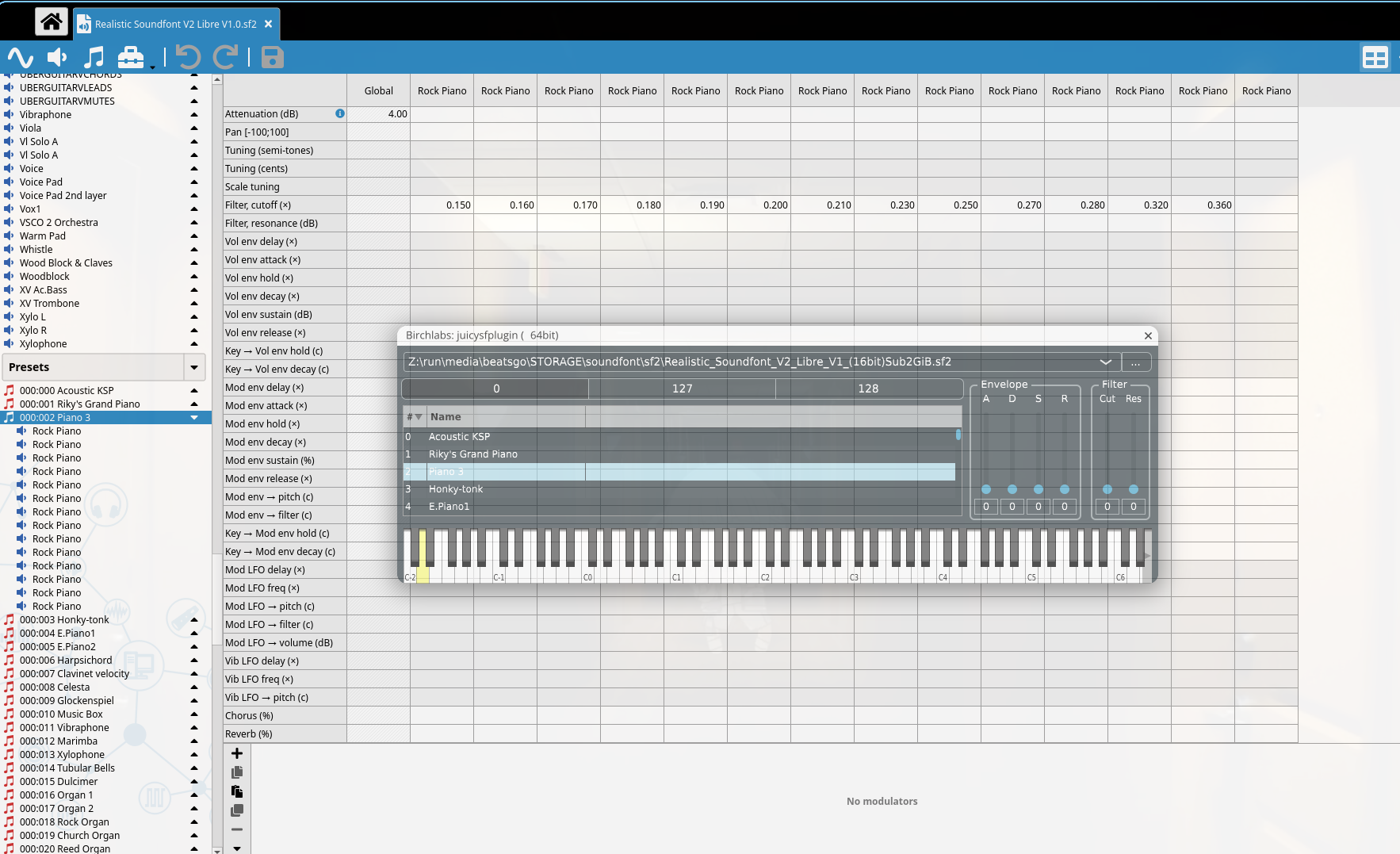Click the floppy disk save icon
1400x854 pixels.
click(272, 57)
